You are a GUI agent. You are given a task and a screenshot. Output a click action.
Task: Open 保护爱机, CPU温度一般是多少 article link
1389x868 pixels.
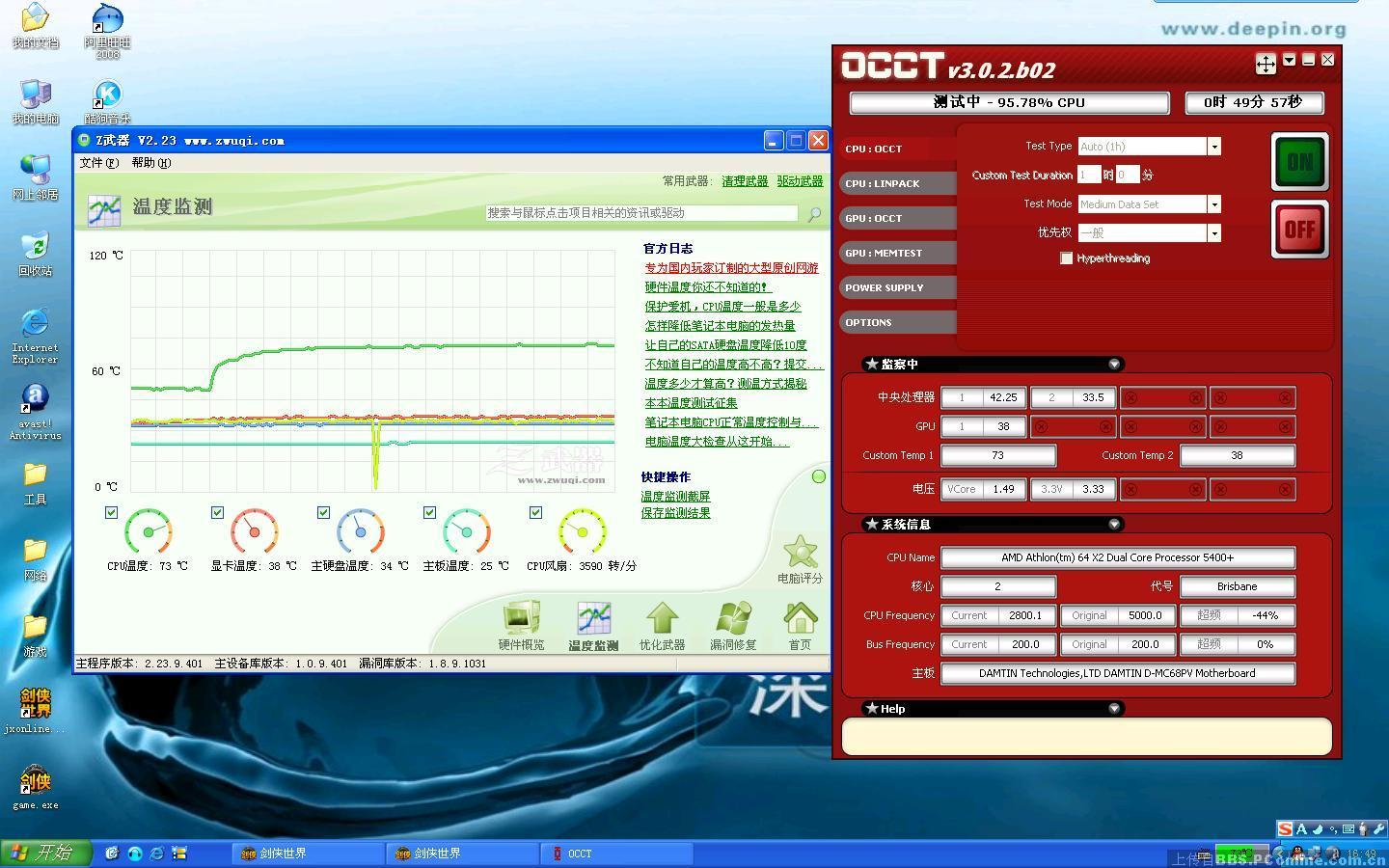(722, 307)
